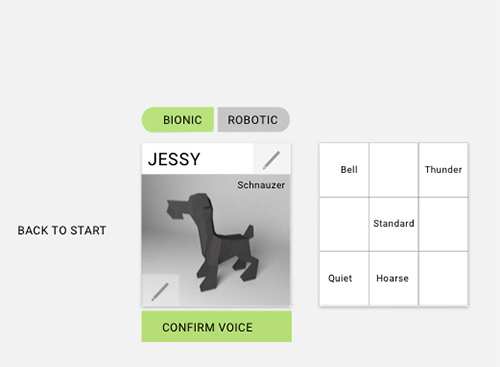
Task: Select the empty cell left of Standard
Action: coord(344,224)
